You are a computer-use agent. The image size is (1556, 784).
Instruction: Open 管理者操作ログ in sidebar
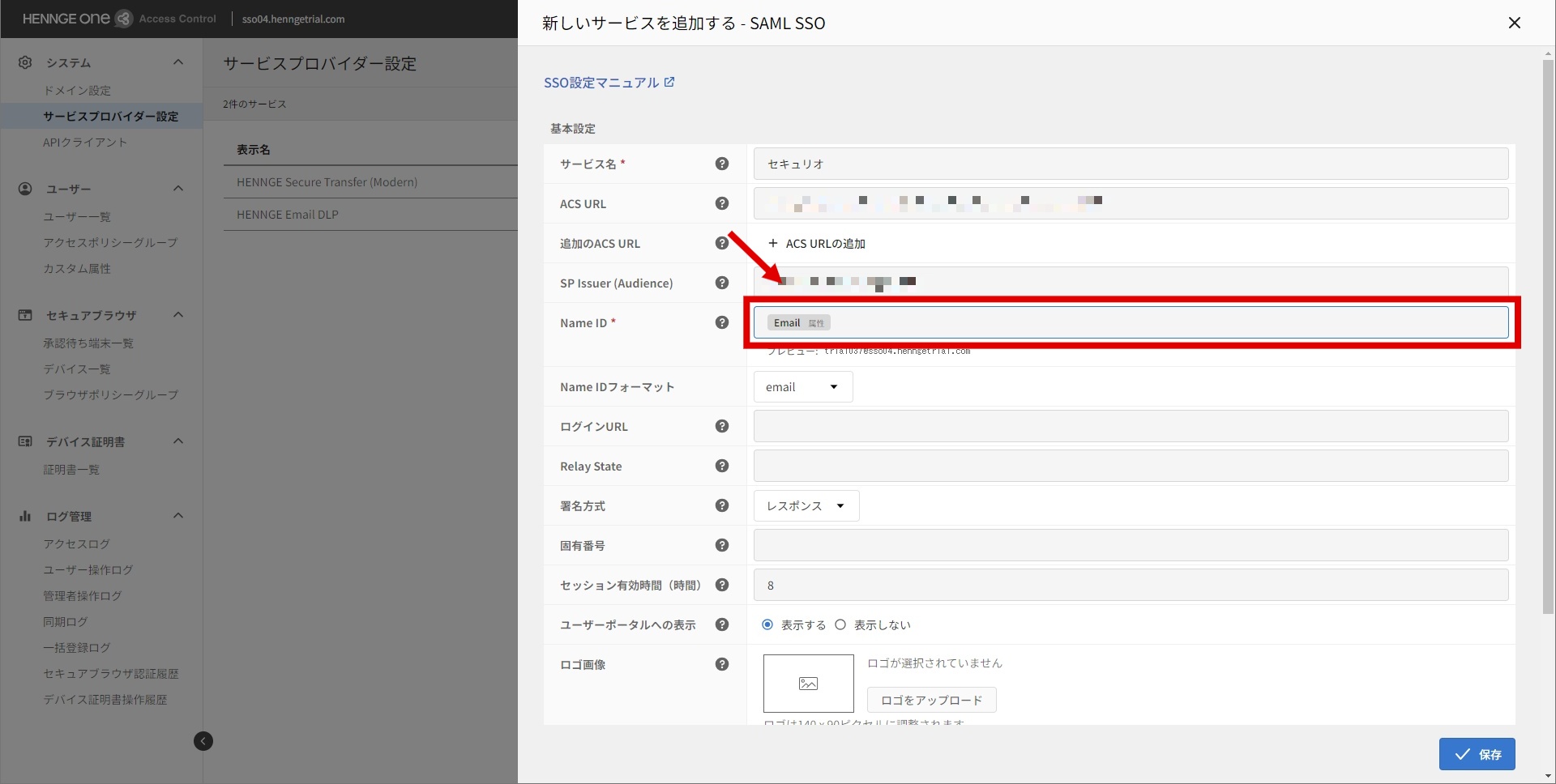[x=83, y=596]
